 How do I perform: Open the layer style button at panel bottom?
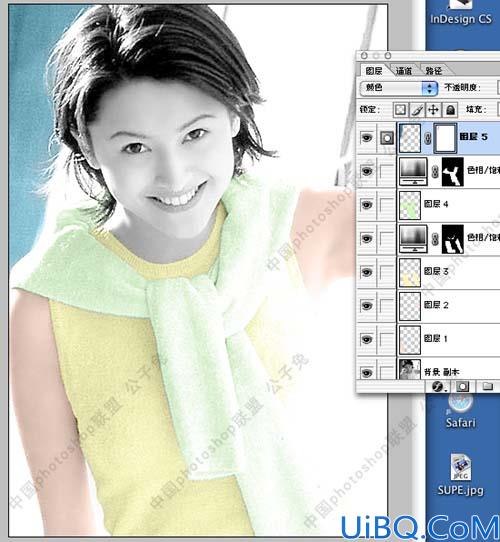438,386
